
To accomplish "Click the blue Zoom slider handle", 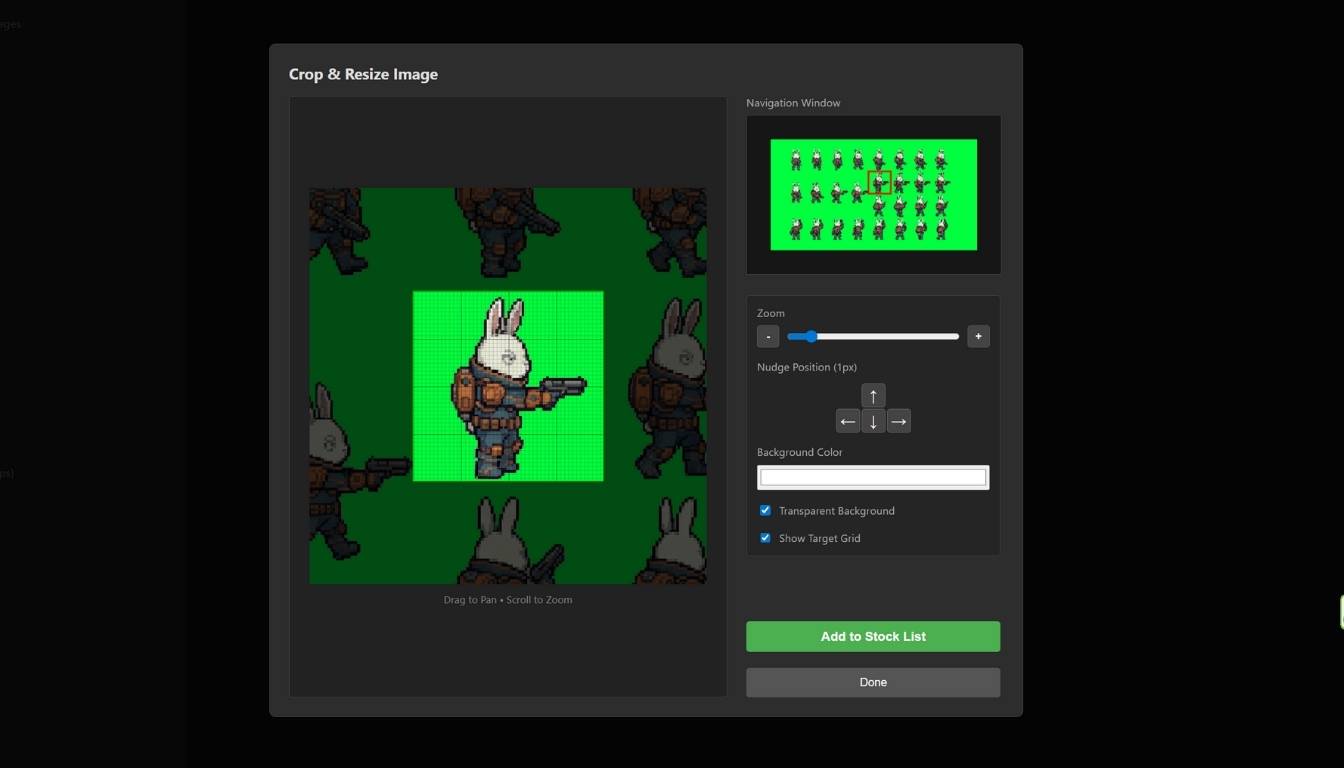I will [810, 337].
